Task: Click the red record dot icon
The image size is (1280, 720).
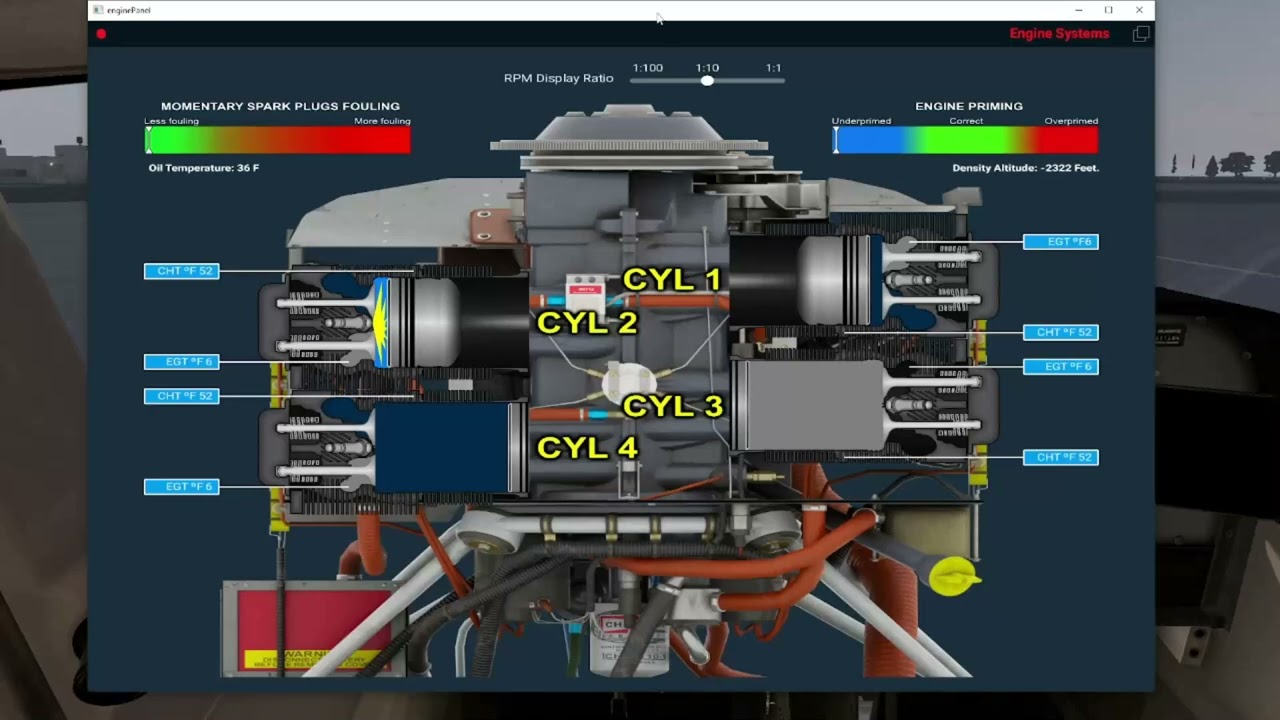Action: click(x=101, y=34)
